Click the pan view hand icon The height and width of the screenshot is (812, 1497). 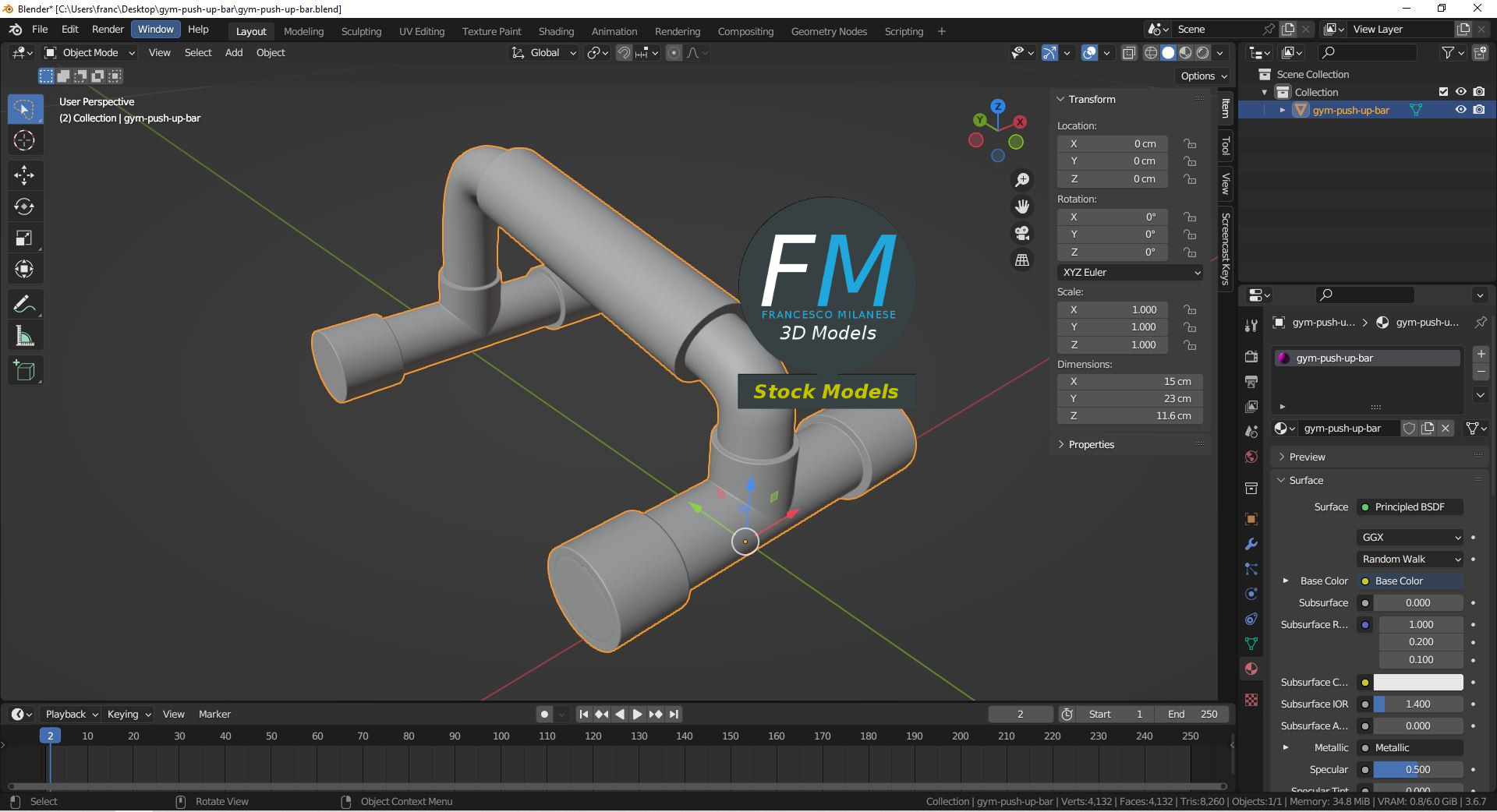[x=1021, y=207]
